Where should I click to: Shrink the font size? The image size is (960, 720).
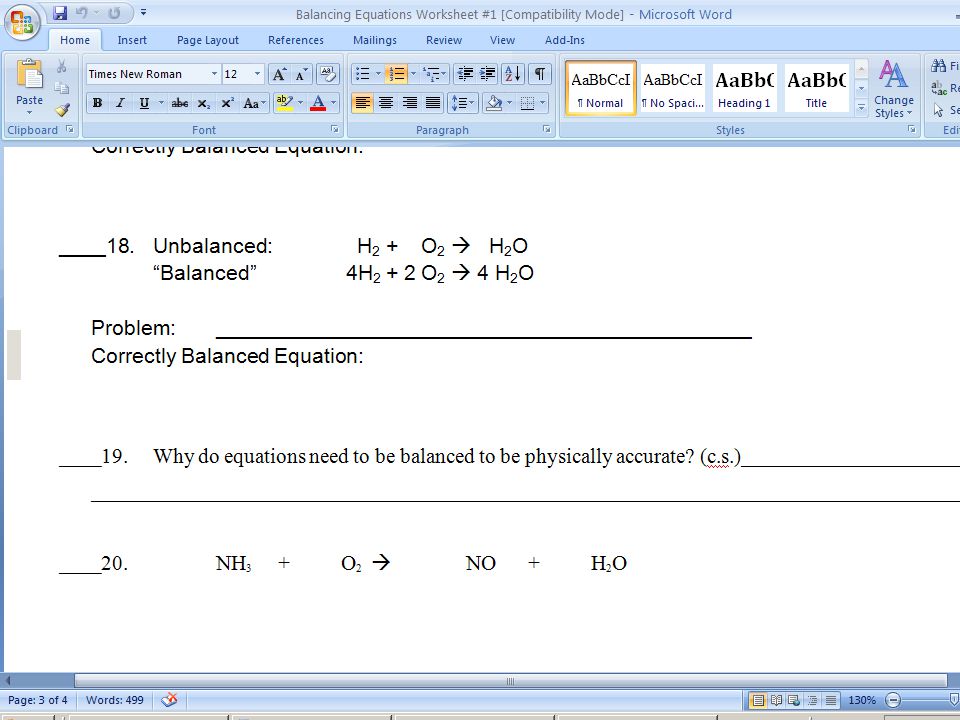301,74
